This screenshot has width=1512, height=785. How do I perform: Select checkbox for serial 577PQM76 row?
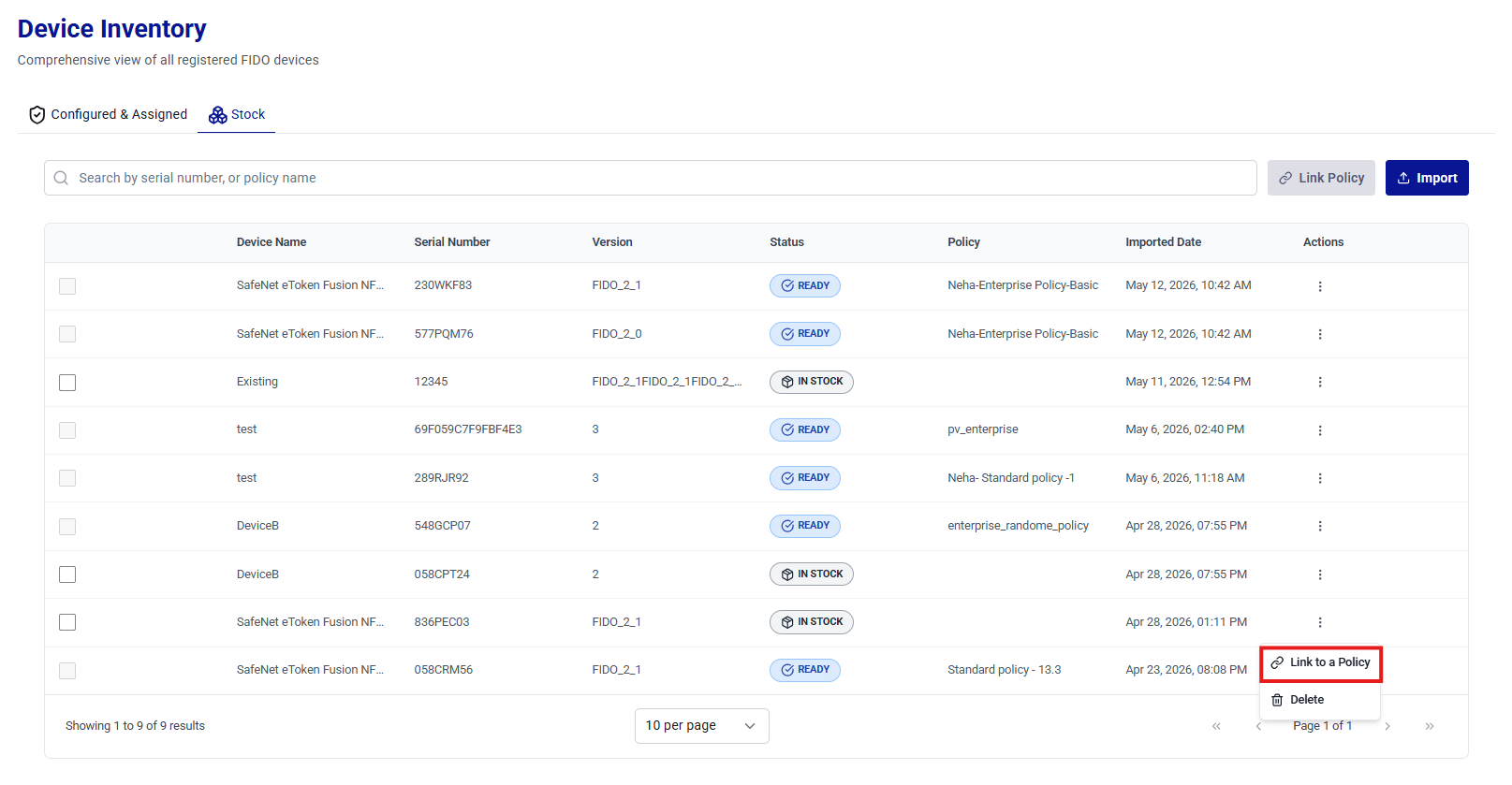coord(67,334)
